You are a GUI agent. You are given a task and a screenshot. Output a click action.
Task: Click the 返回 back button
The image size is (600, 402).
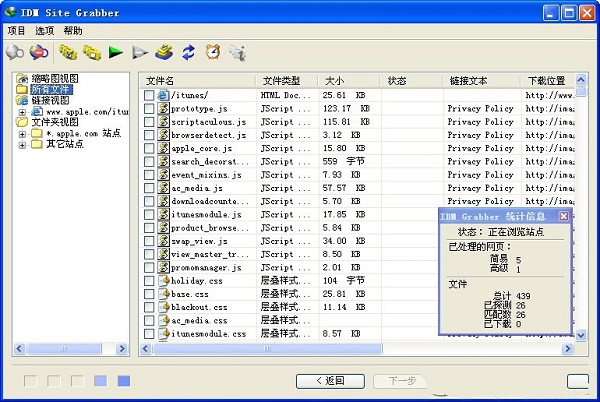[330, 381]
